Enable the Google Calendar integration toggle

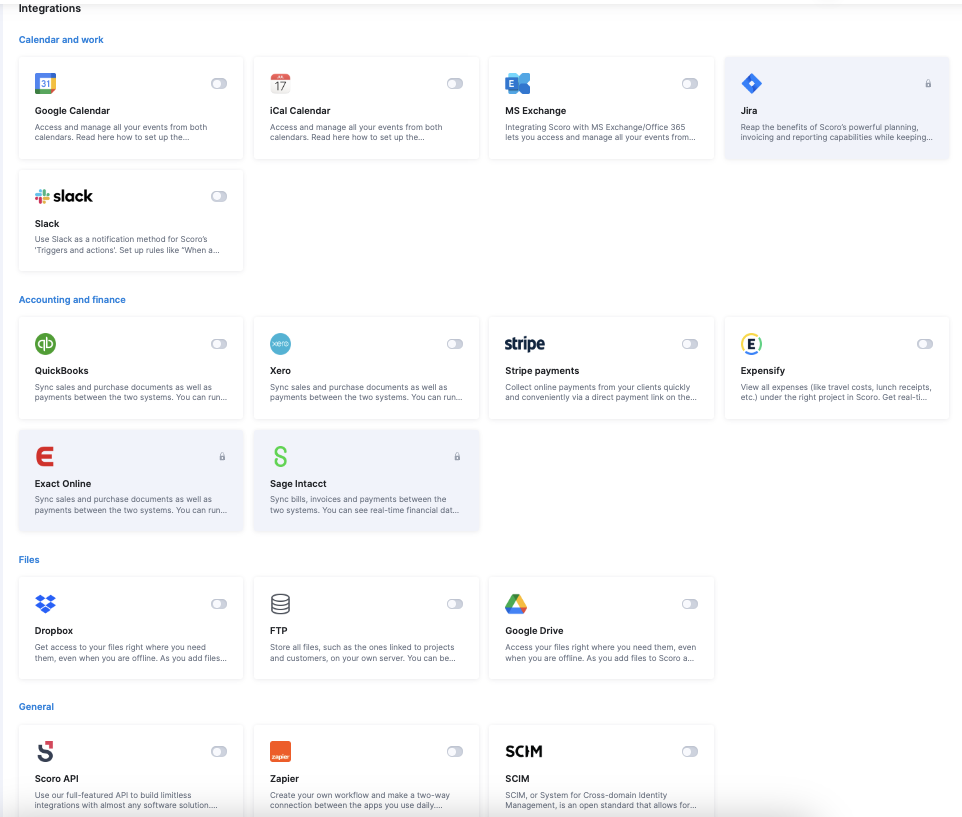coord(219,83)
